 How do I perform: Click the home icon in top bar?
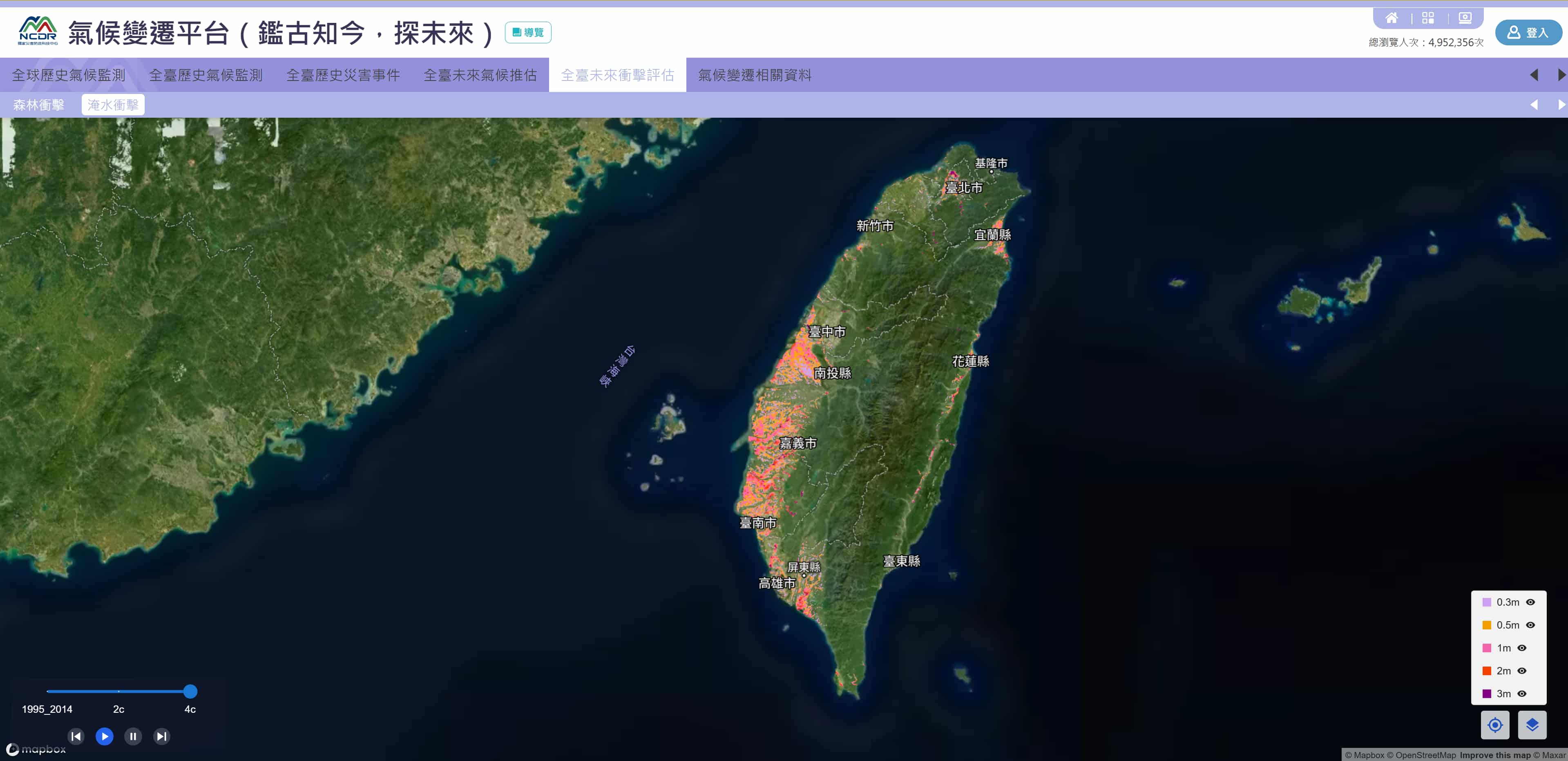pos(1392,18)
